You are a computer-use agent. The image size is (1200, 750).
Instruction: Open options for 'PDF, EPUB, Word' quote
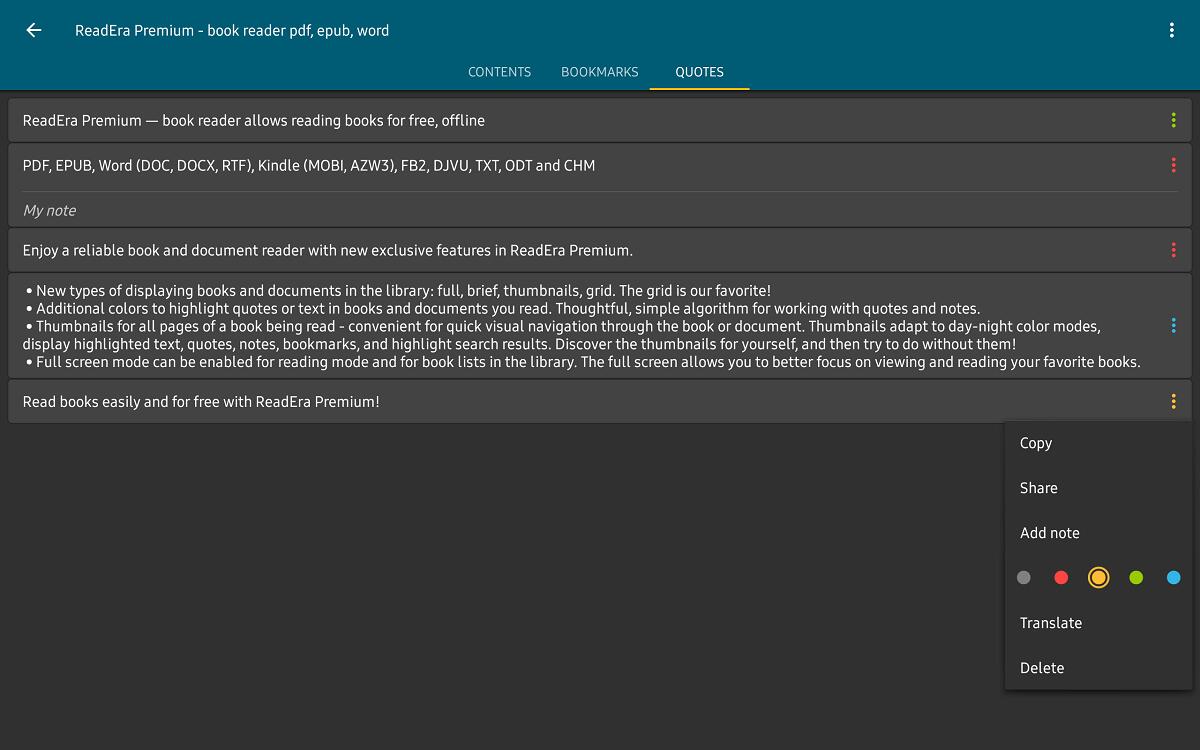1173,165
